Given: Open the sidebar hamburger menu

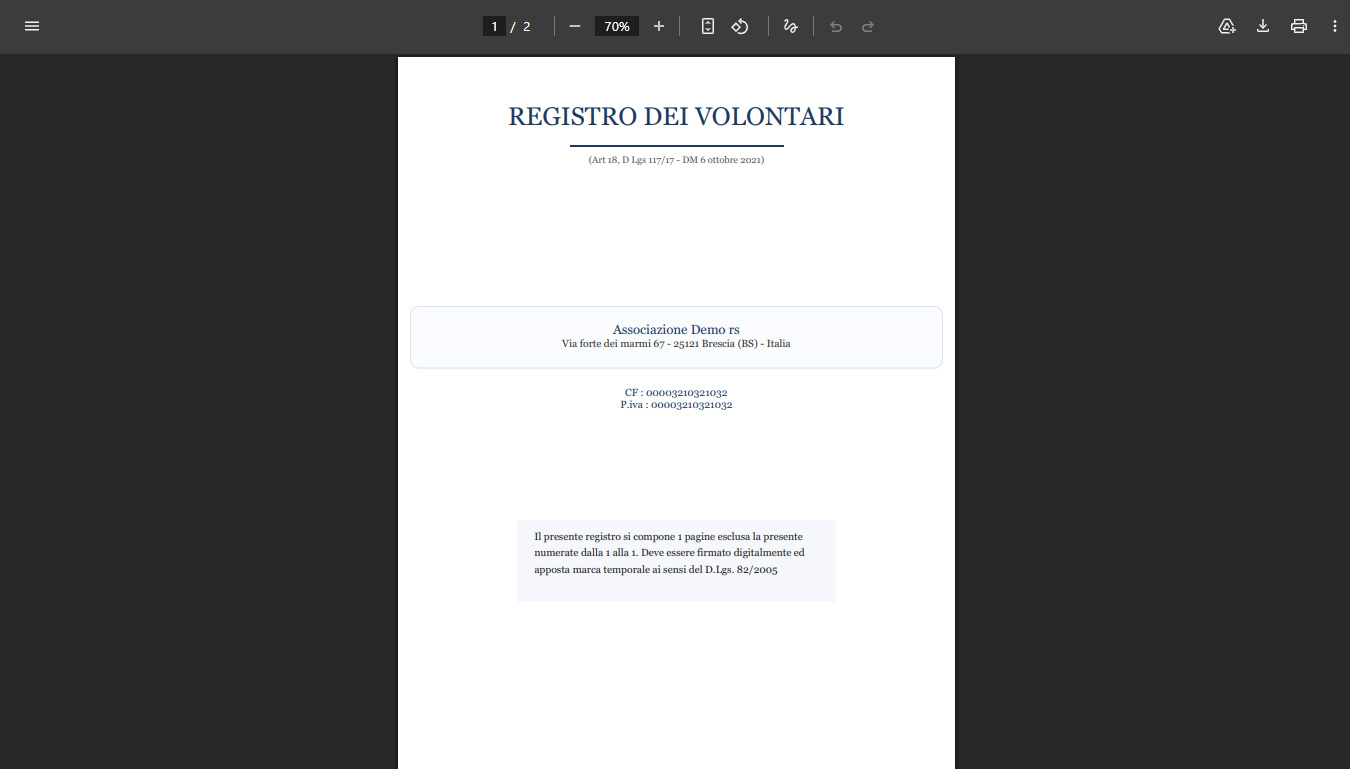Looking at the screenshot, I should 32,26.
